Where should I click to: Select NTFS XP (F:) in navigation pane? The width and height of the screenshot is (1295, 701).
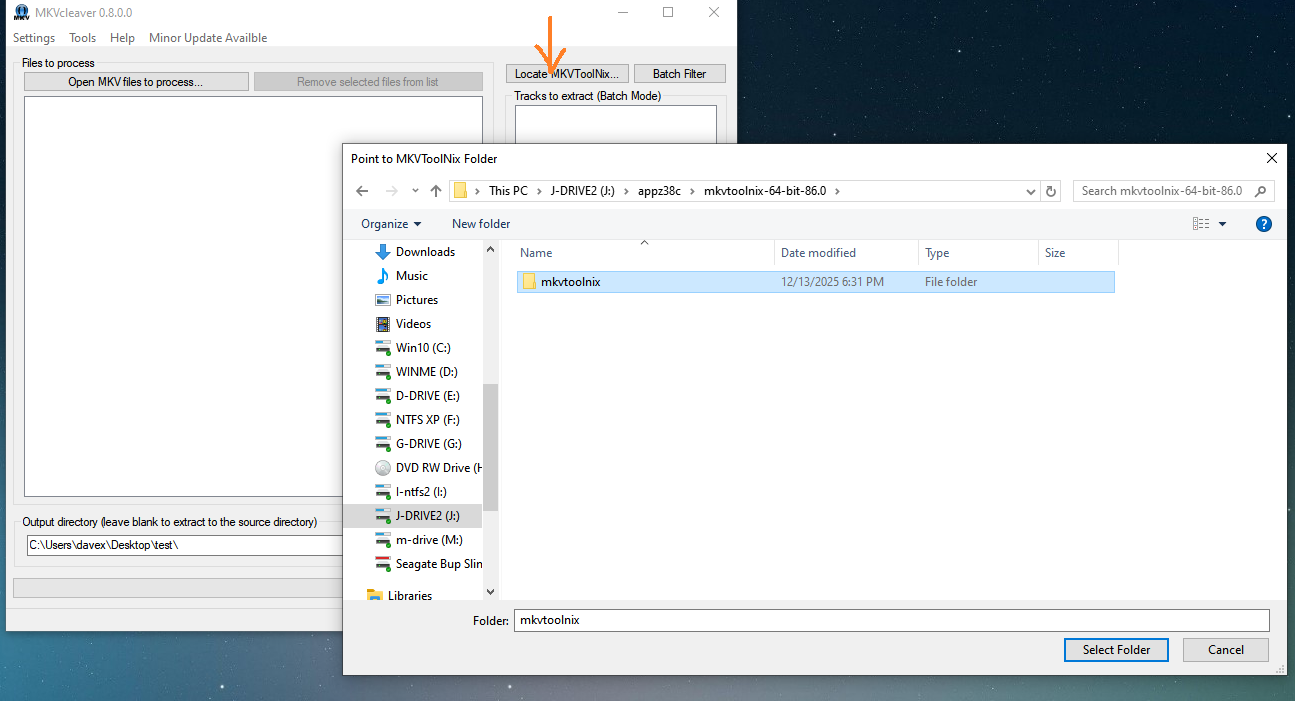coord(427,420)
